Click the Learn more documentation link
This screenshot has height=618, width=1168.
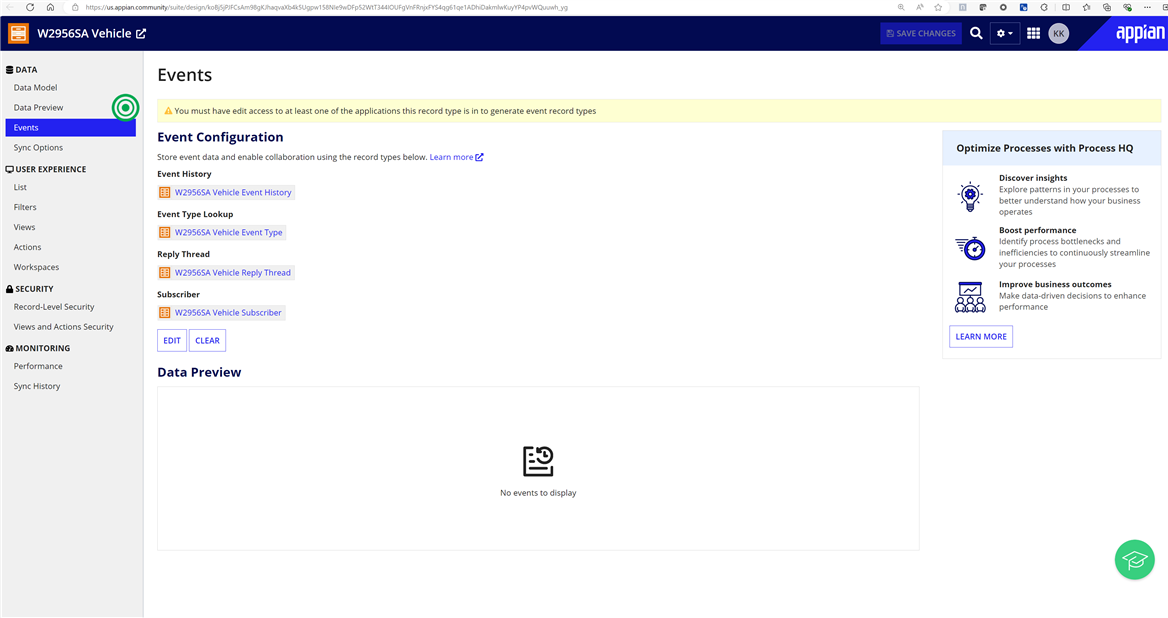(456, 157)
